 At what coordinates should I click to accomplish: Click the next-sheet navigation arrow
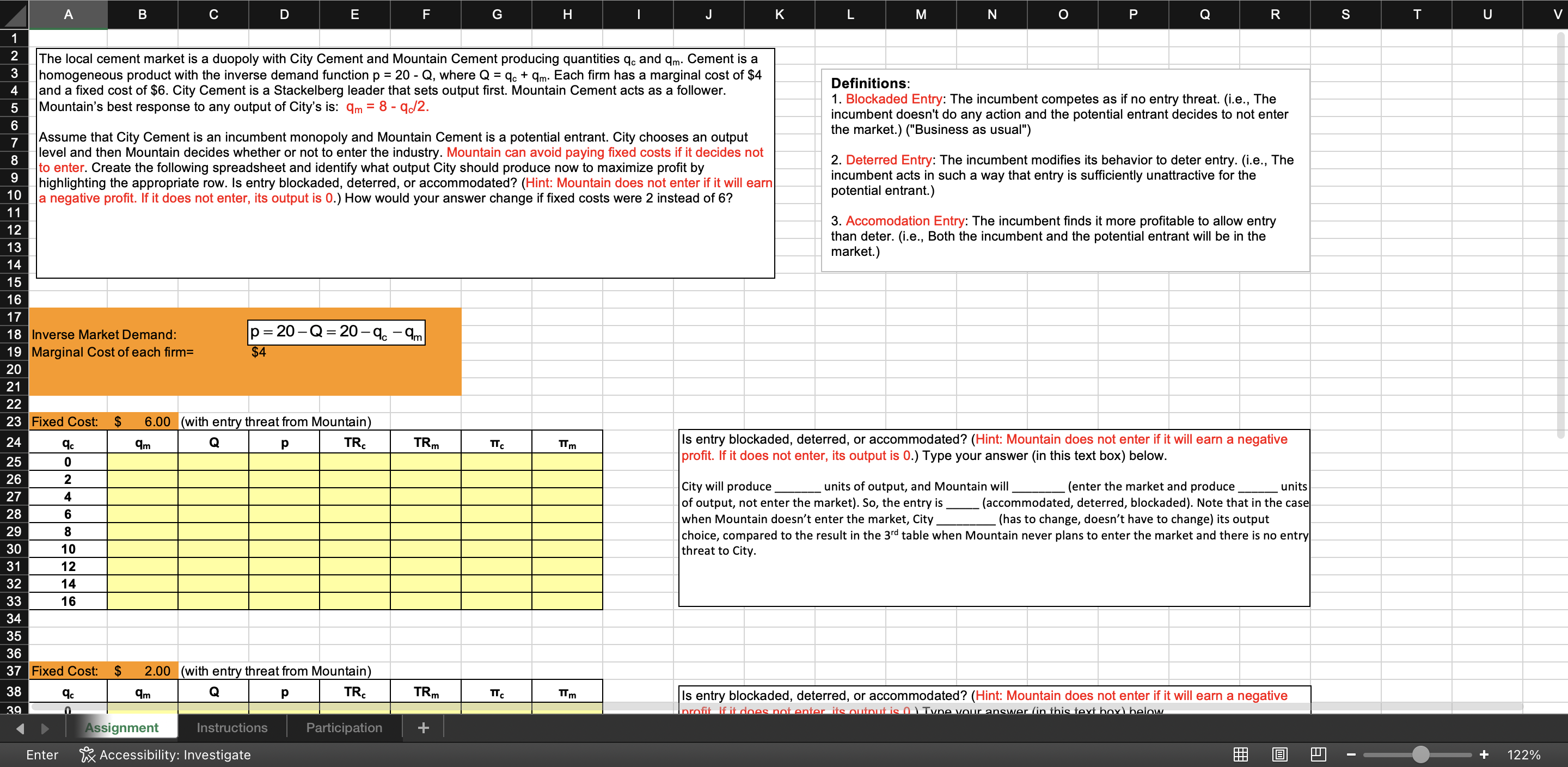(44, 727)
